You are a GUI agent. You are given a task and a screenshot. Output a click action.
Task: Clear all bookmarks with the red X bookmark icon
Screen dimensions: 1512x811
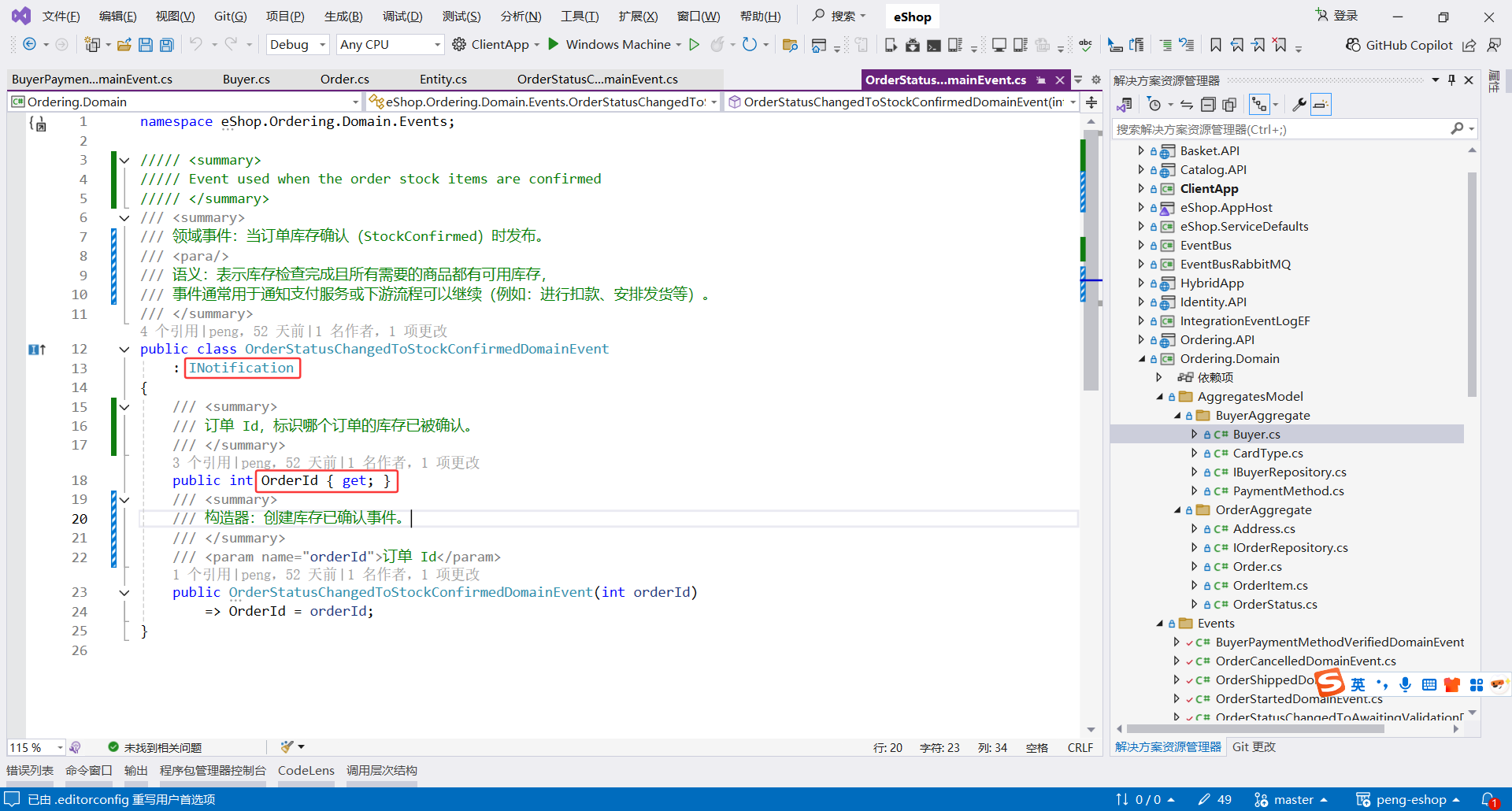click(x=1280, y=45)
